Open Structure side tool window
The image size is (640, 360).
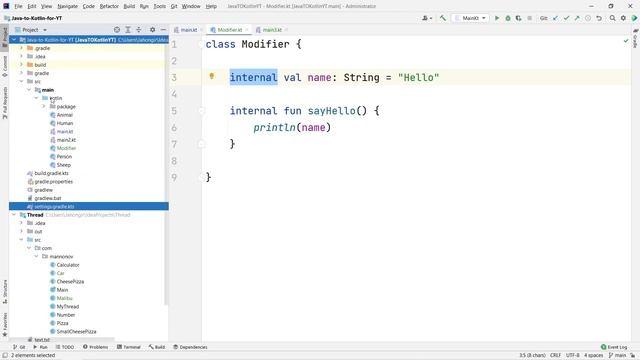pos(4,291)
